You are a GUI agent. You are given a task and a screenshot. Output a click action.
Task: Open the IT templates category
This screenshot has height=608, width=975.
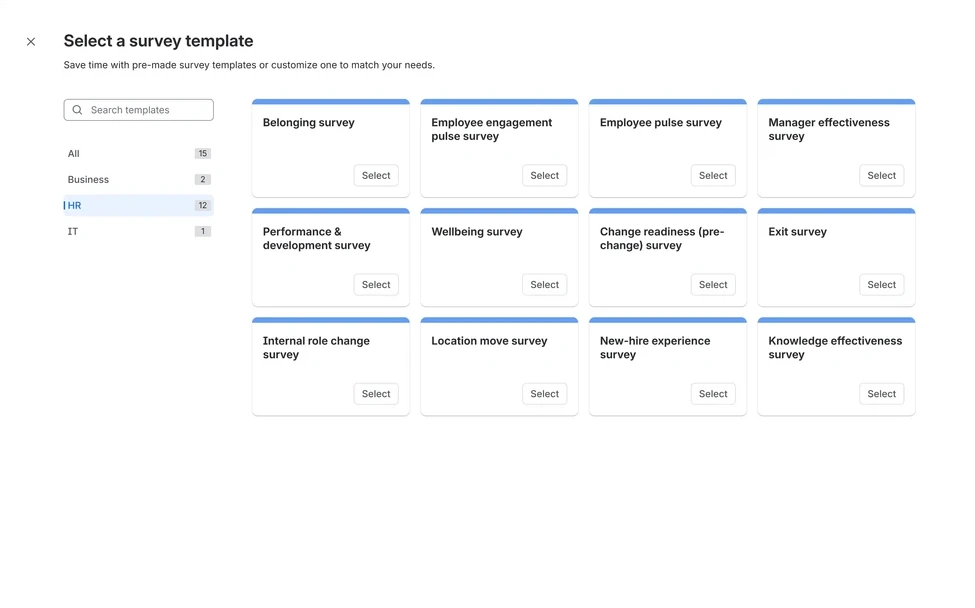pos(72,231)
